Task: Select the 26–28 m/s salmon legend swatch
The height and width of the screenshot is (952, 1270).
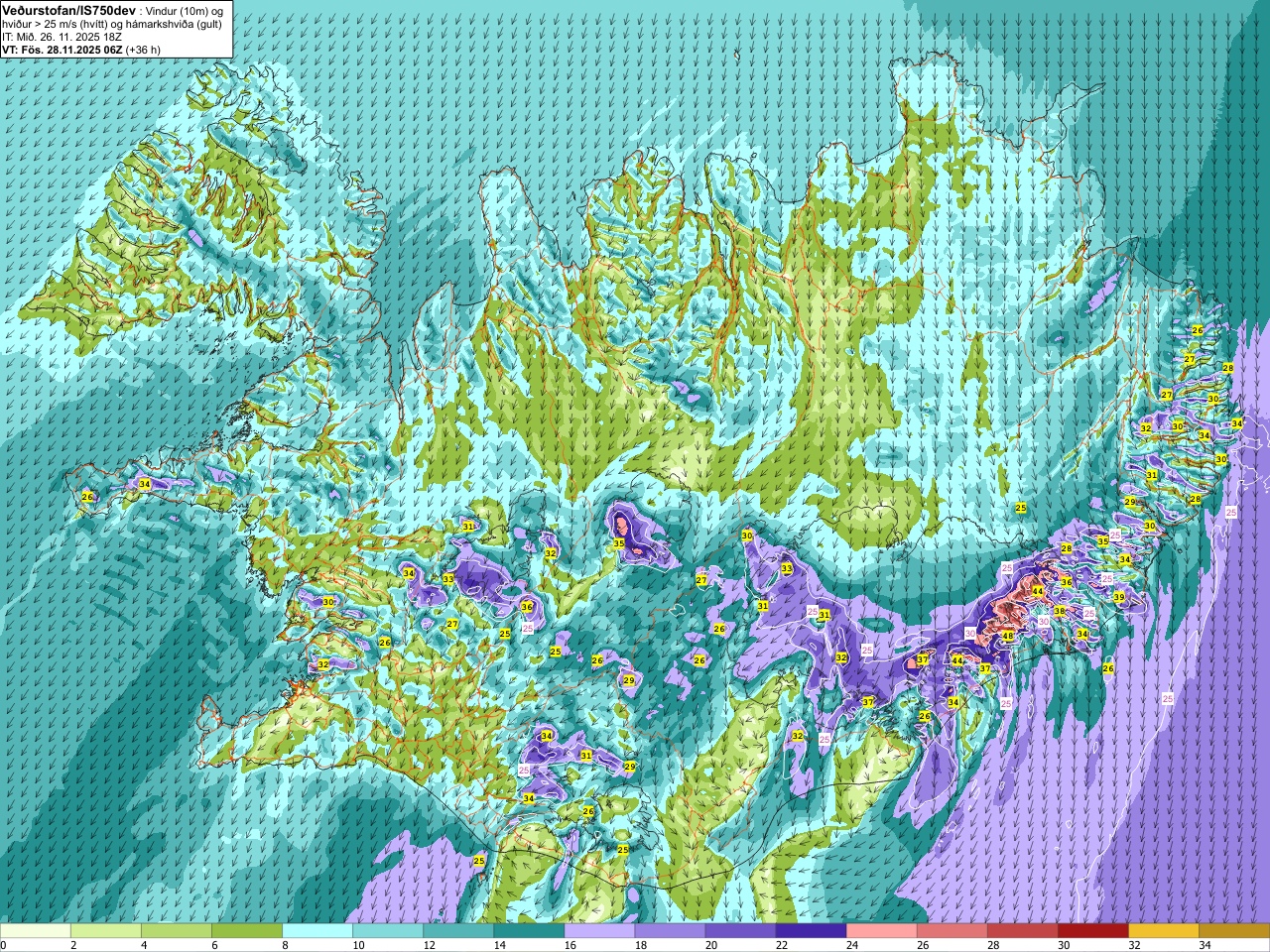Action: pos(952,931)
